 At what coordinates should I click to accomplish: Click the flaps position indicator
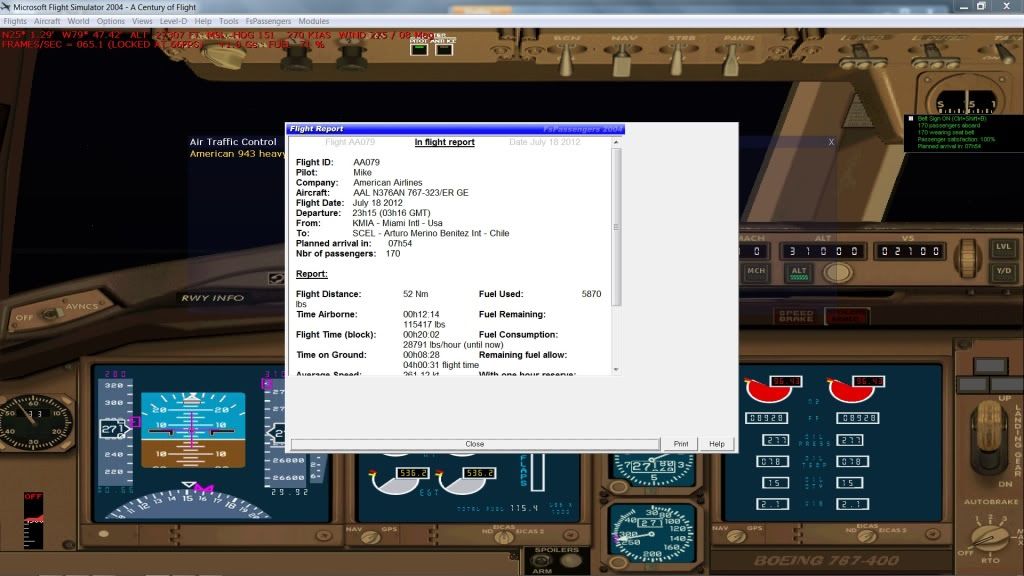[537, 472]
